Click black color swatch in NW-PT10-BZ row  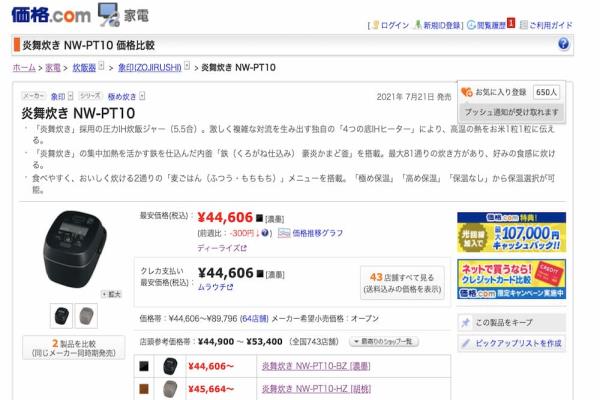[x=144, y=366]
